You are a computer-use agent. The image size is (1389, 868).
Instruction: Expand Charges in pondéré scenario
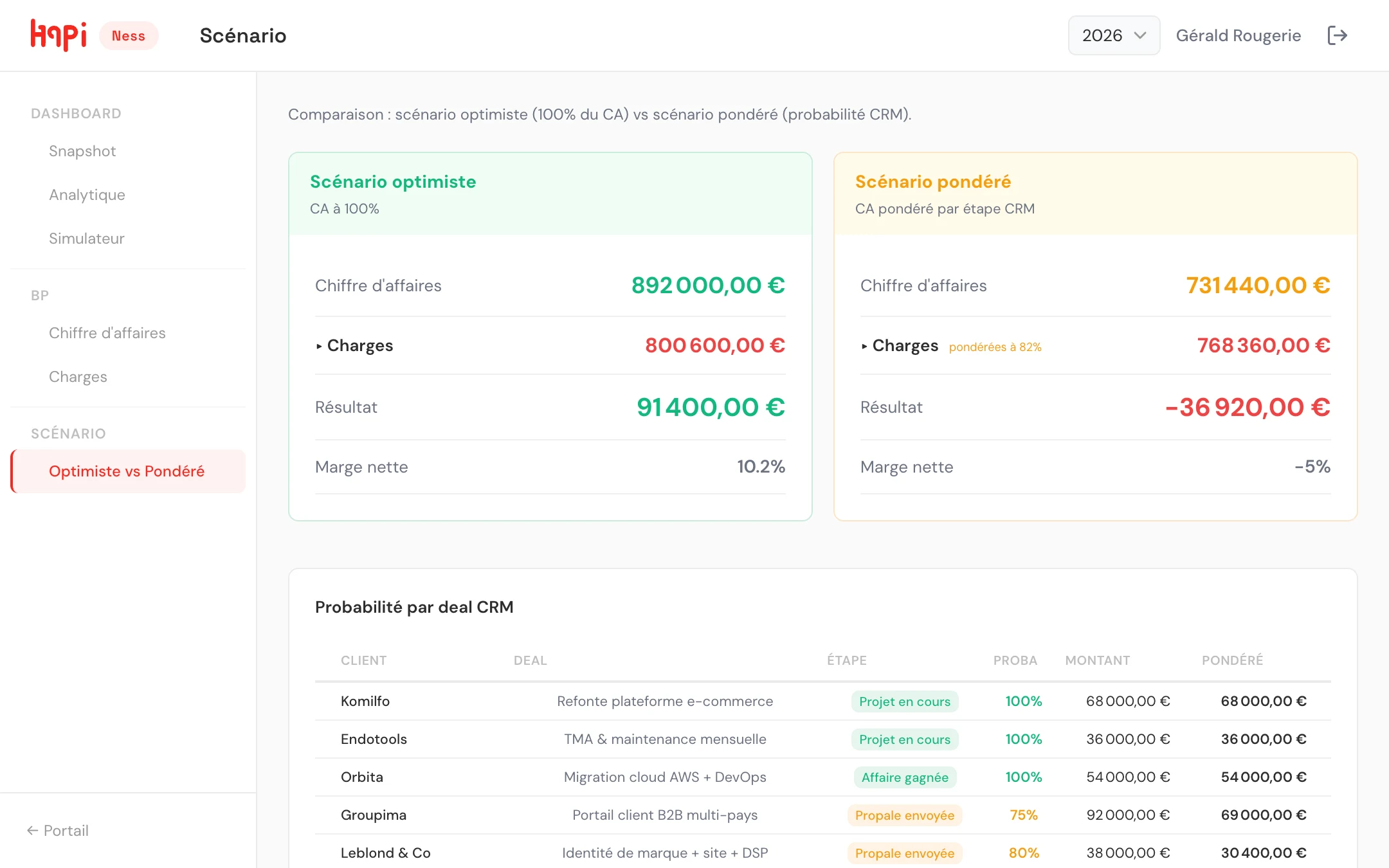click(x=900, y=345)
